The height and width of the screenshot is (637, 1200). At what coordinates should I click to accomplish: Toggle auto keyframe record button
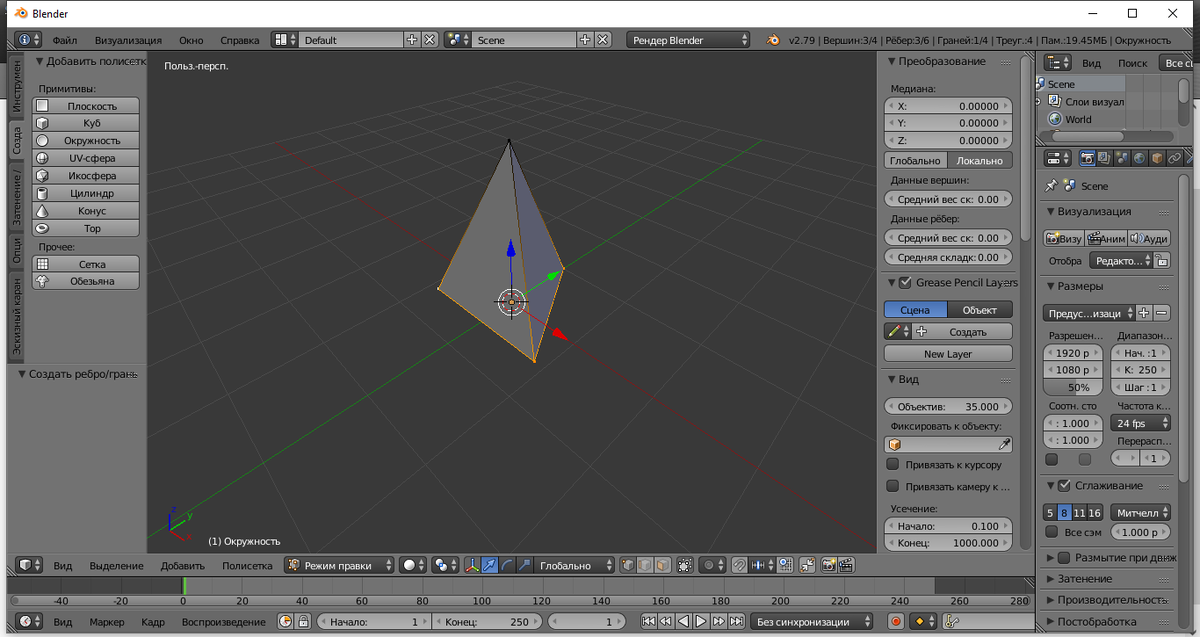click(895, 621)
